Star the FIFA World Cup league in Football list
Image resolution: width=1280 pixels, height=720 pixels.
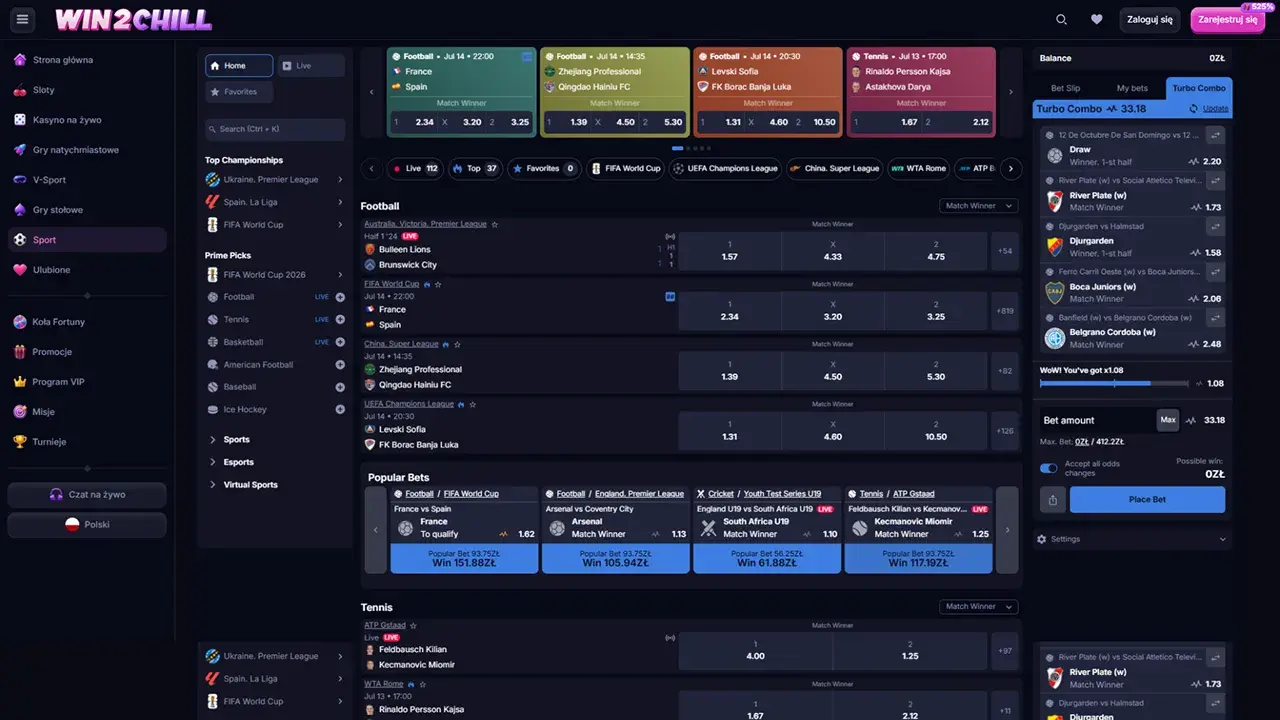pyautogui.click(x=438, y=284)
